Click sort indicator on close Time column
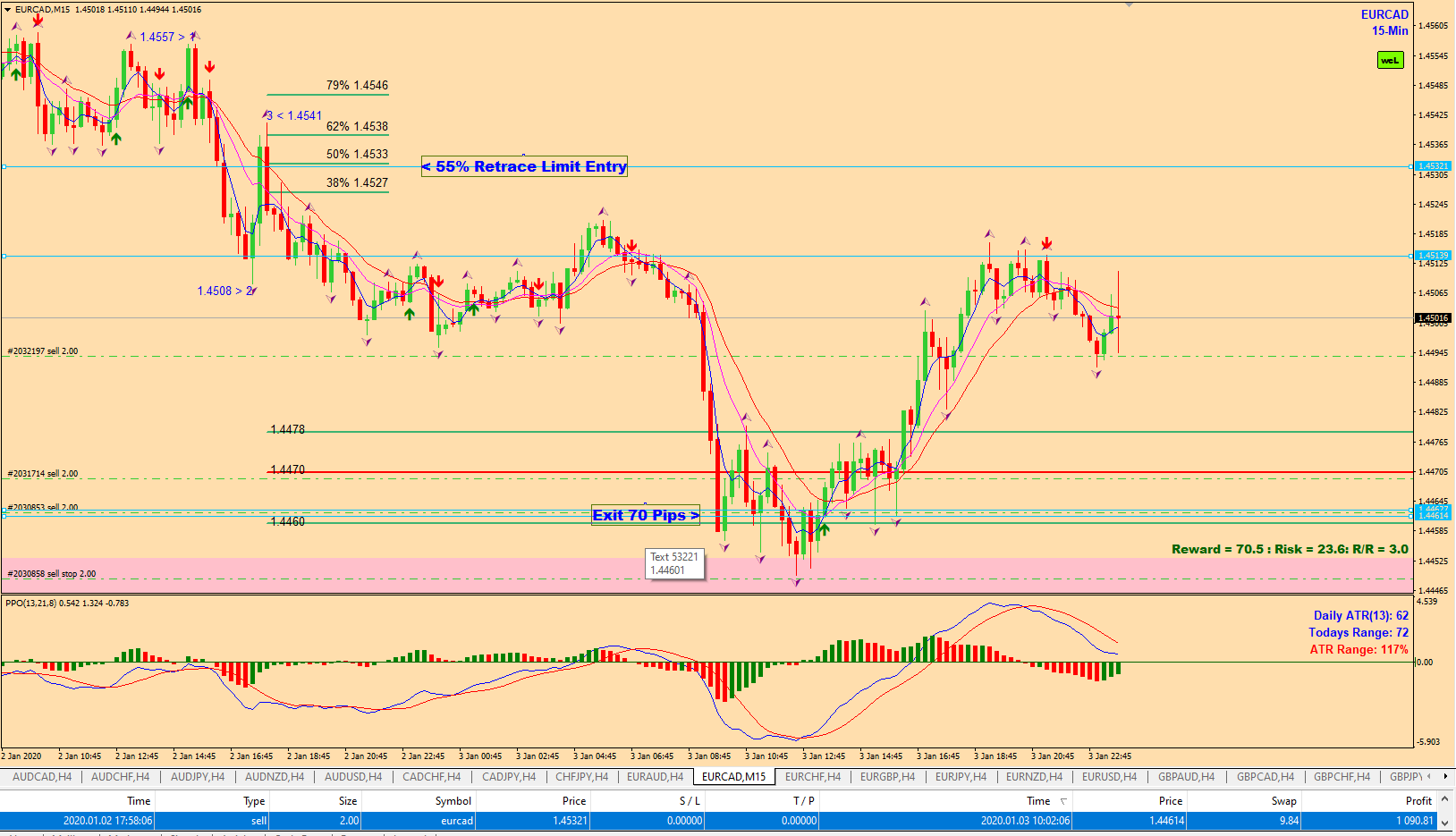The width and height of the screenshot is (1456, 836). (1063, 801)
